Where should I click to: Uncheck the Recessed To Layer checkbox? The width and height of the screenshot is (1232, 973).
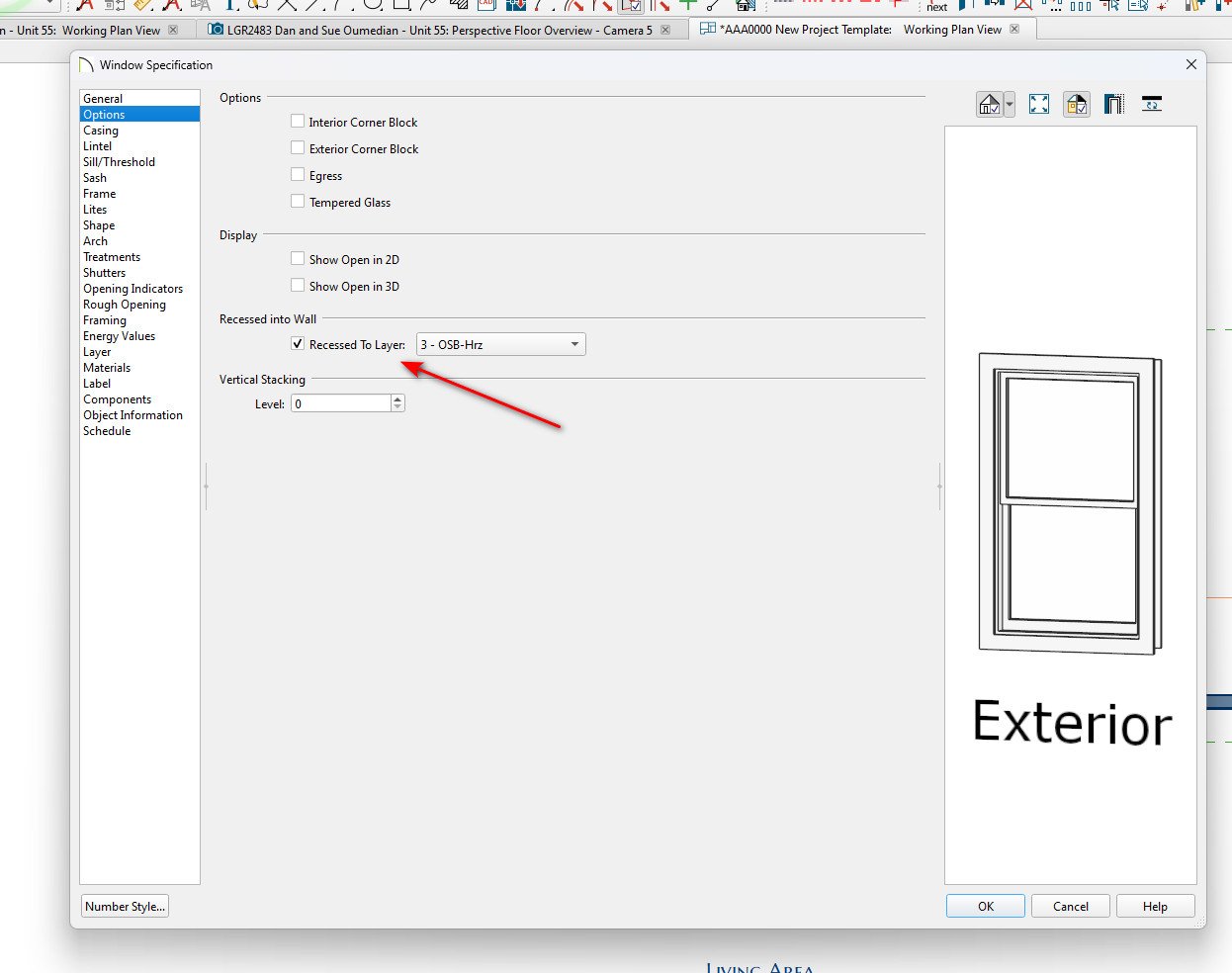[x=298, y=344]
